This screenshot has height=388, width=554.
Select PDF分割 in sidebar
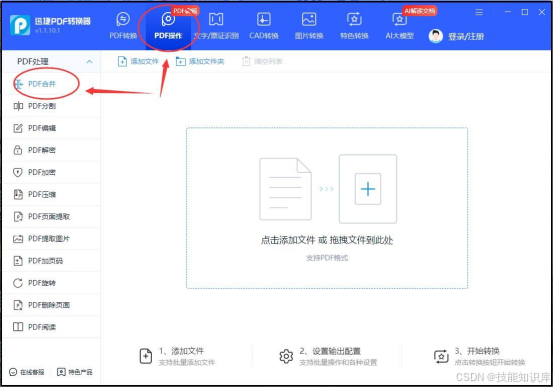(x=51, y=106)
